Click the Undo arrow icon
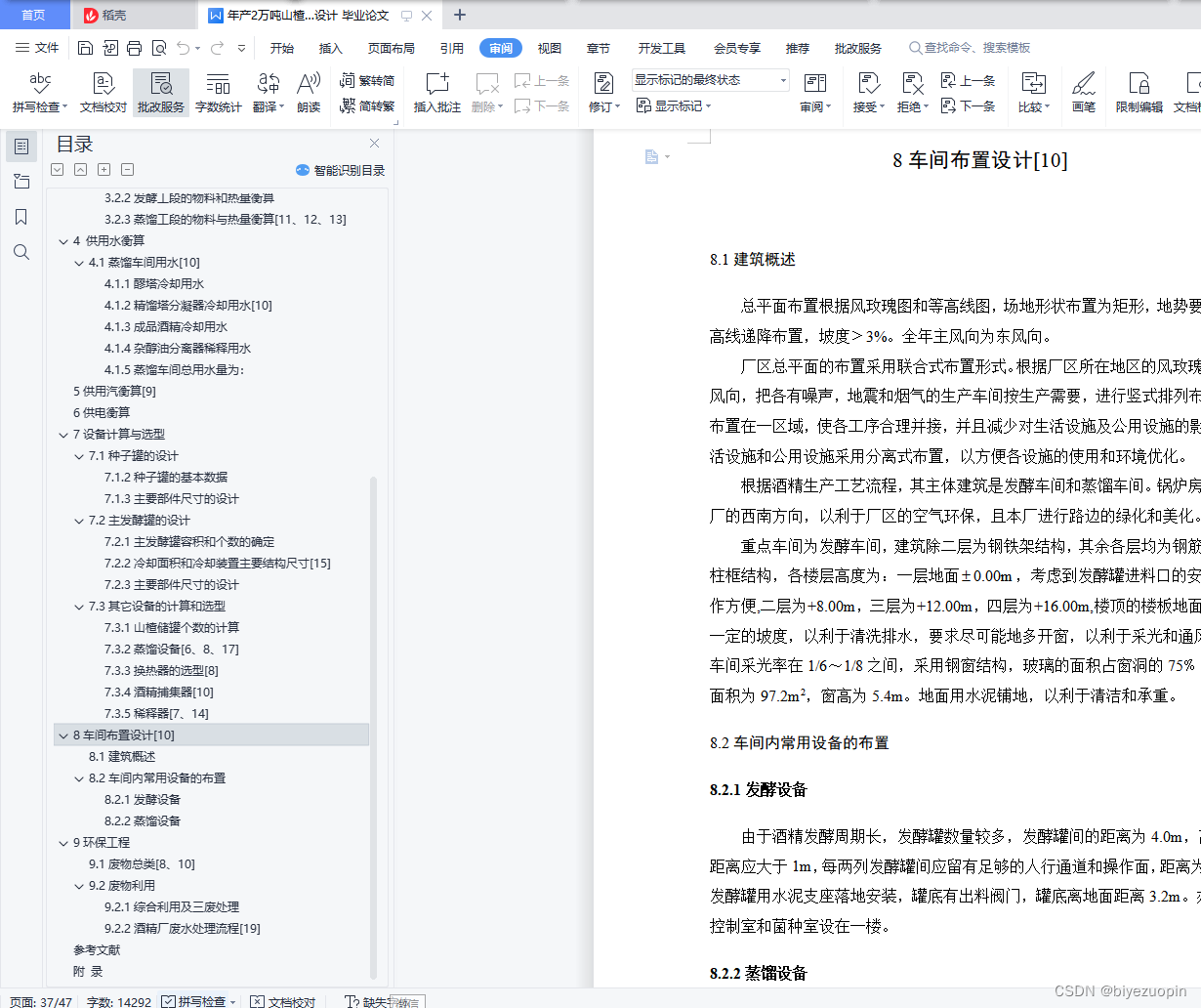The image size is (1201, 1008). 184,48
